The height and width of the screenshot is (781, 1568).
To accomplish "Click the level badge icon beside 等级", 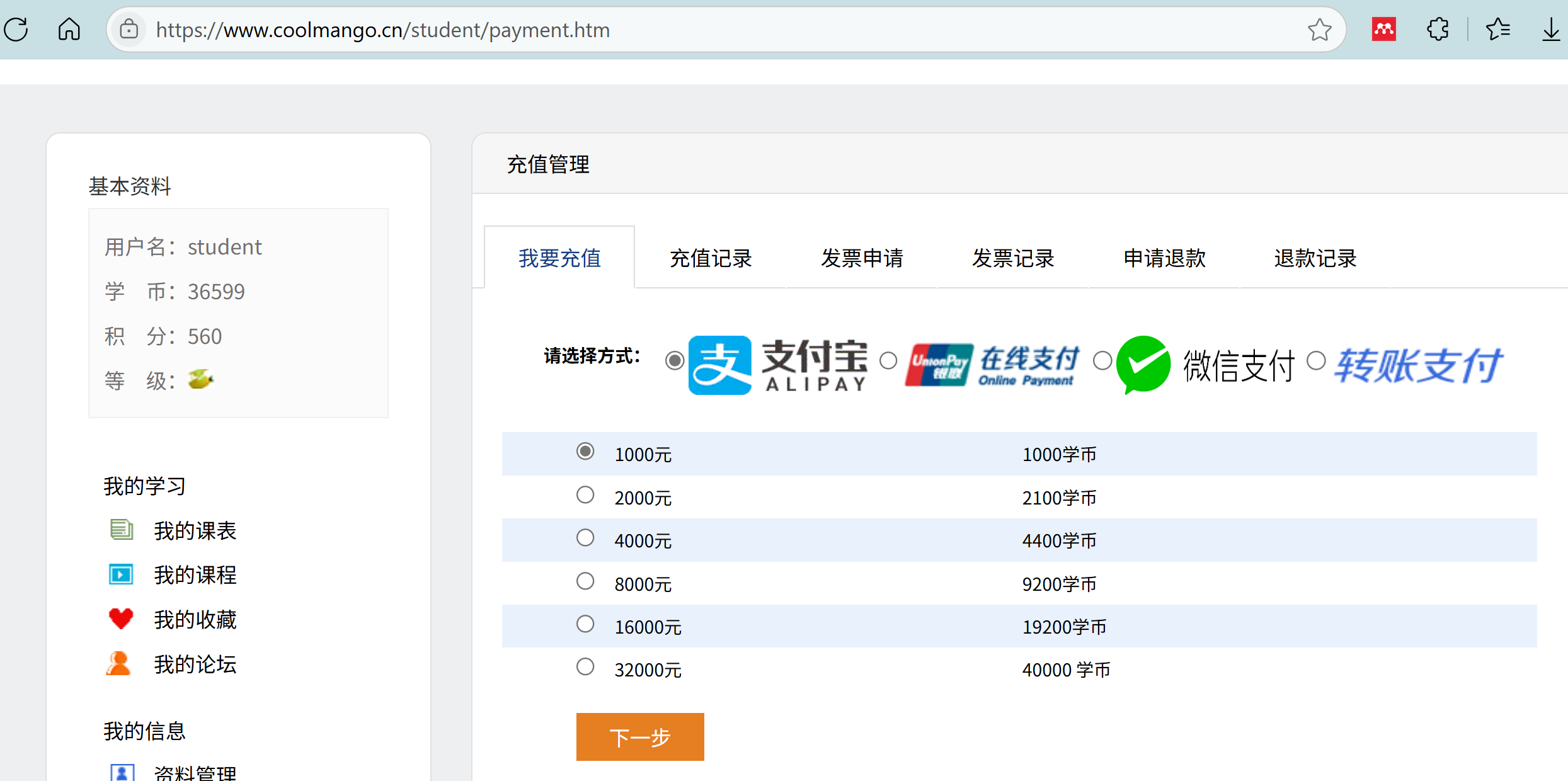I will pos(201,379).
